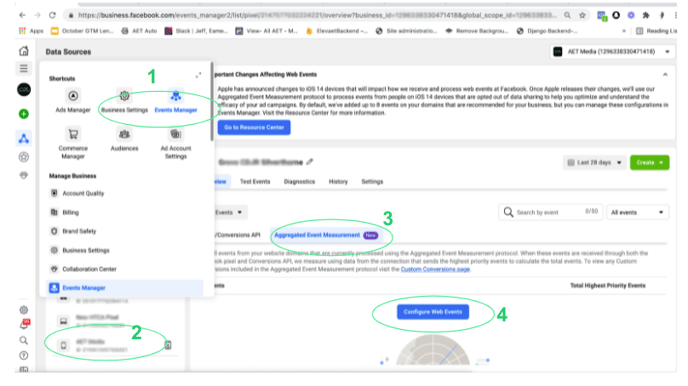The width and height of the screenshot is (688, 386).
Task: Click the icon beside AET Media data source
Action: point(168,345)
